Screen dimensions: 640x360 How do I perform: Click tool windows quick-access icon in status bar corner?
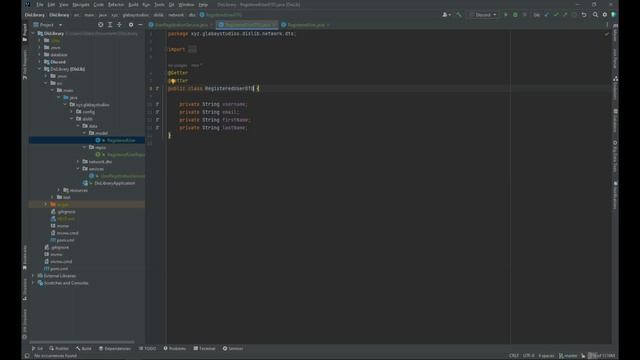27,356
